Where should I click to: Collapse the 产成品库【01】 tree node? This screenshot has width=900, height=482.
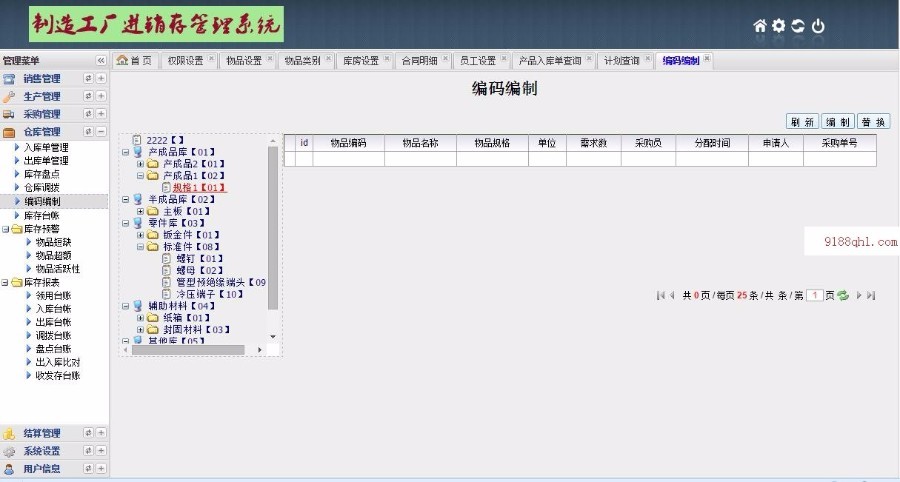click(x=126, y=152)
